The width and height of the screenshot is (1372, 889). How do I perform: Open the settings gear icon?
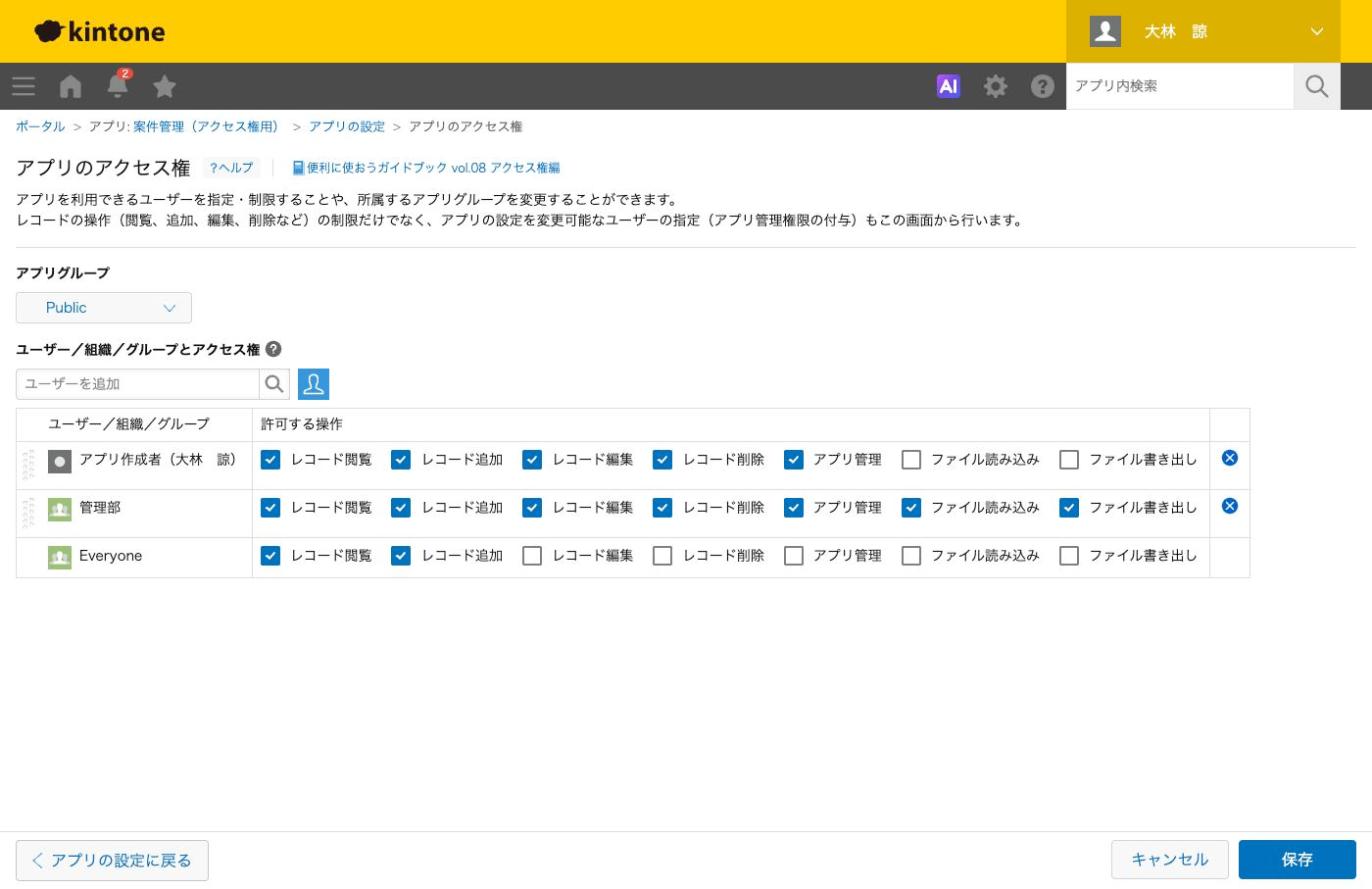[x=995, y=86]
